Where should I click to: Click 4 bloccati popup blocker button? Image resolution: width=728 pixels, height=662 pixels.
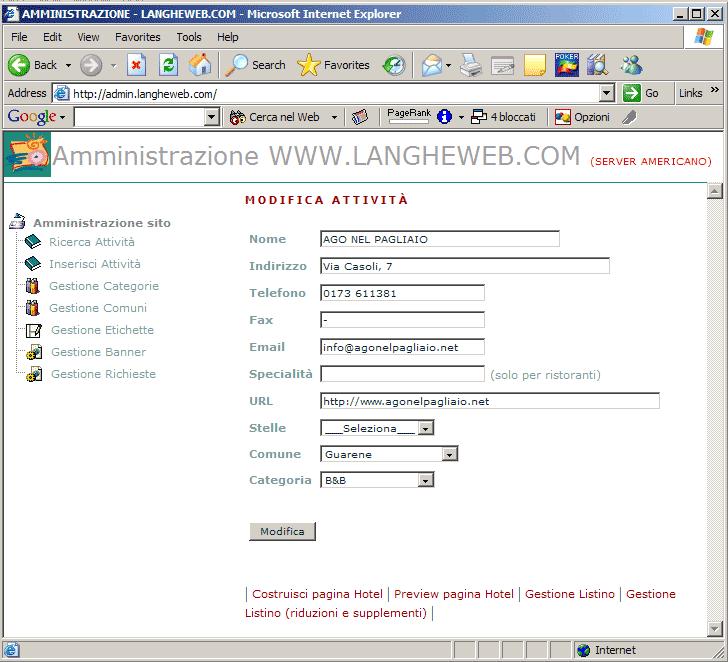coord(503,117)
